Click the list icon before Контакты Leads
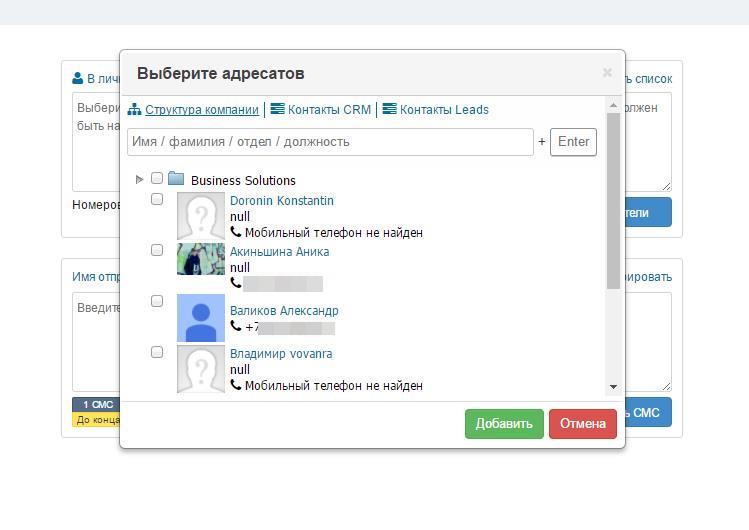 tap(389, 109)
